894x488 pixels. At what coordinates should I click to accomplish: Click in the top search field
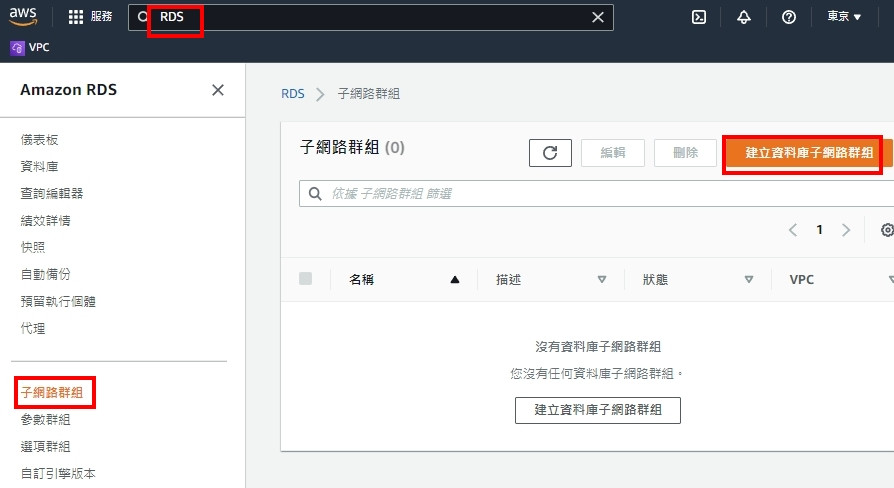click(371, 17)
